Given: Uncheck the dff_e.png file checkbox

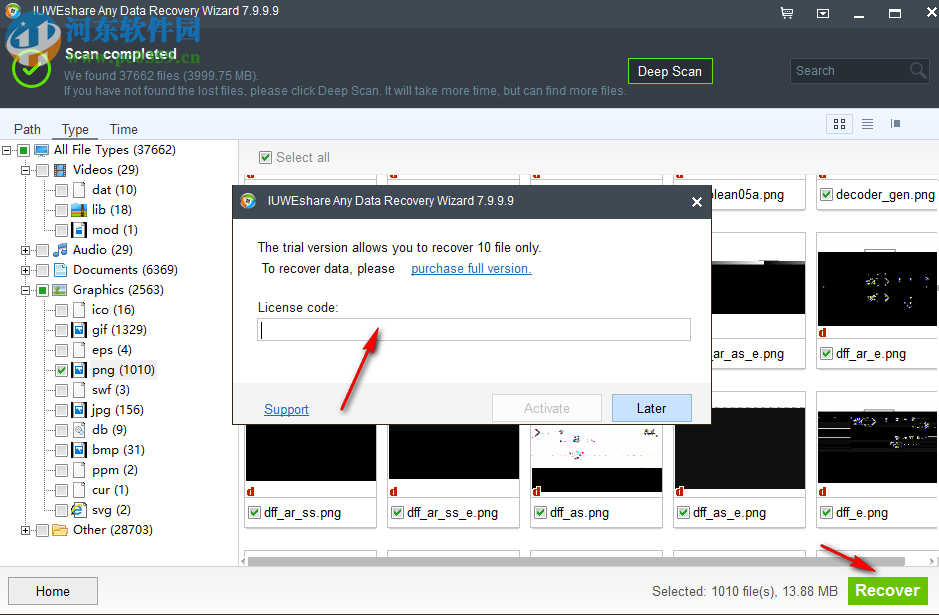Looking at the screenshot, I should (x=826, y=513).
